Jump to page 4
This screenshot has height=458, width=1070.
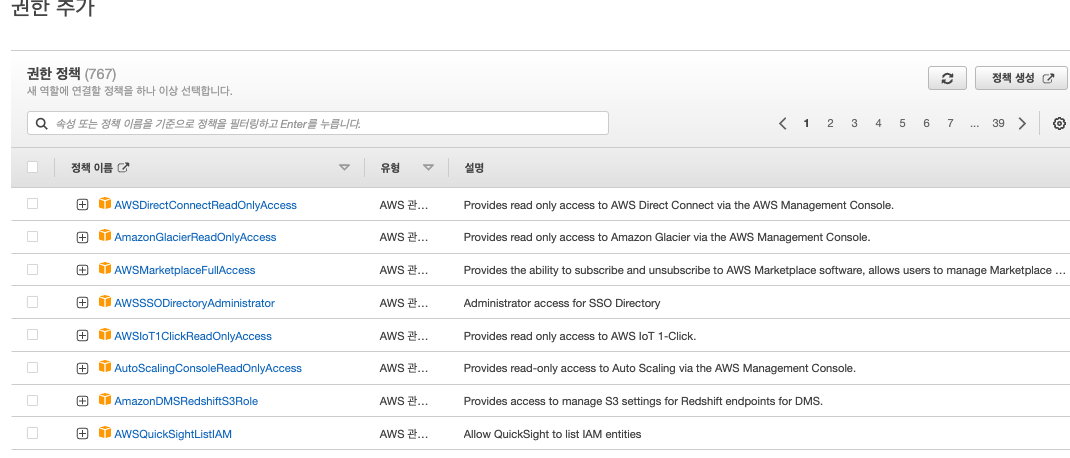pyautogui.click(x=878, y=124)
